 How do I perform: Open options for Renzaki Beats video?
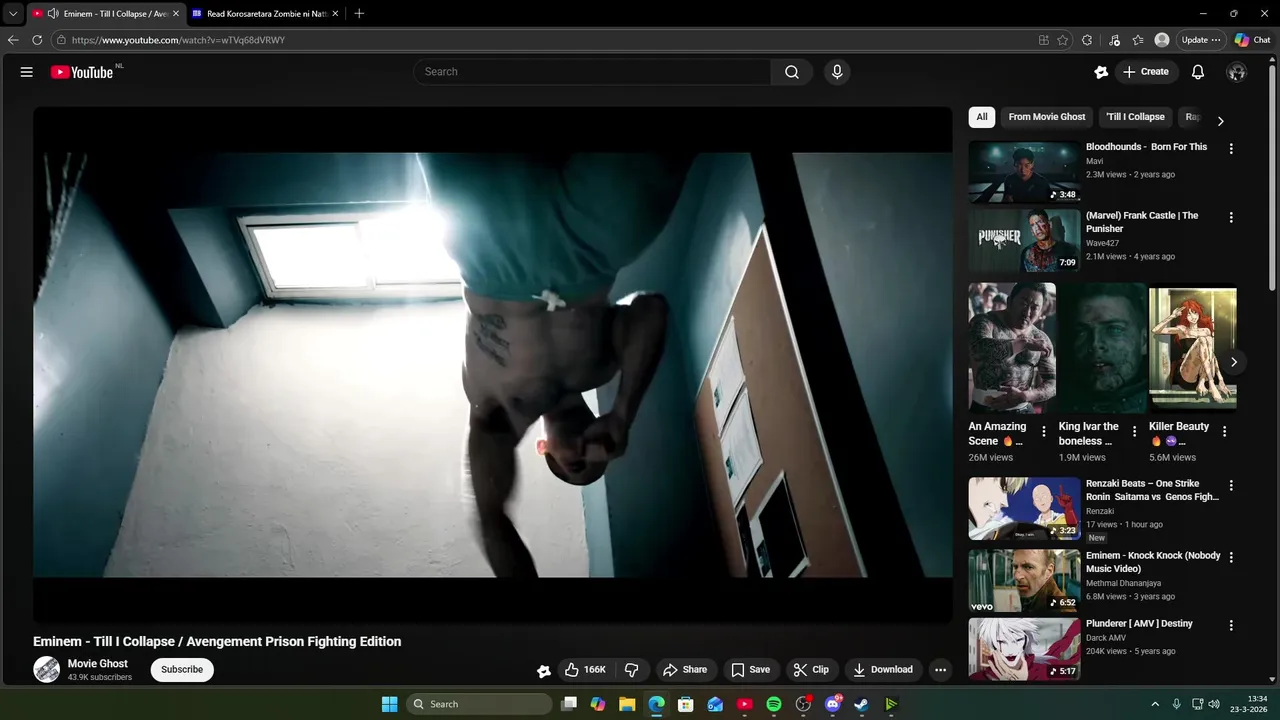pos(1231,485)
